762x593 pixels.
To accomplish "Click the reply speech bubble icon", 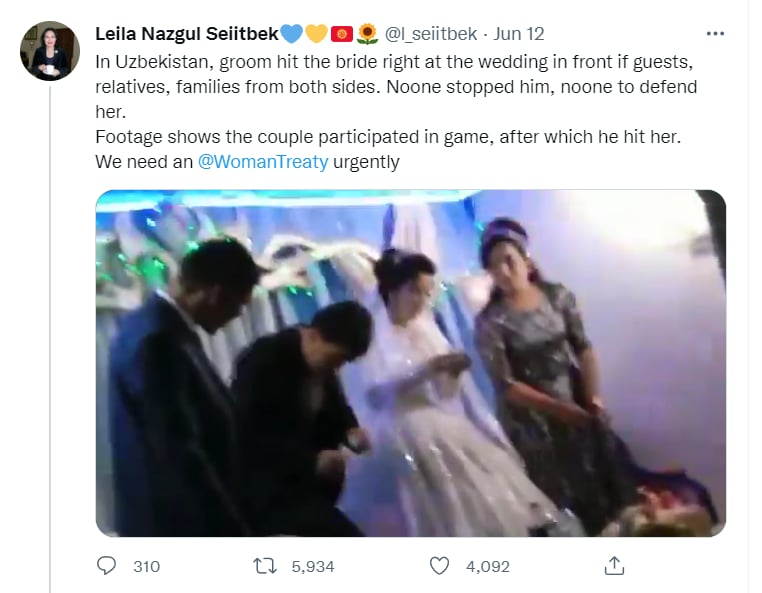I will [106, 566].
